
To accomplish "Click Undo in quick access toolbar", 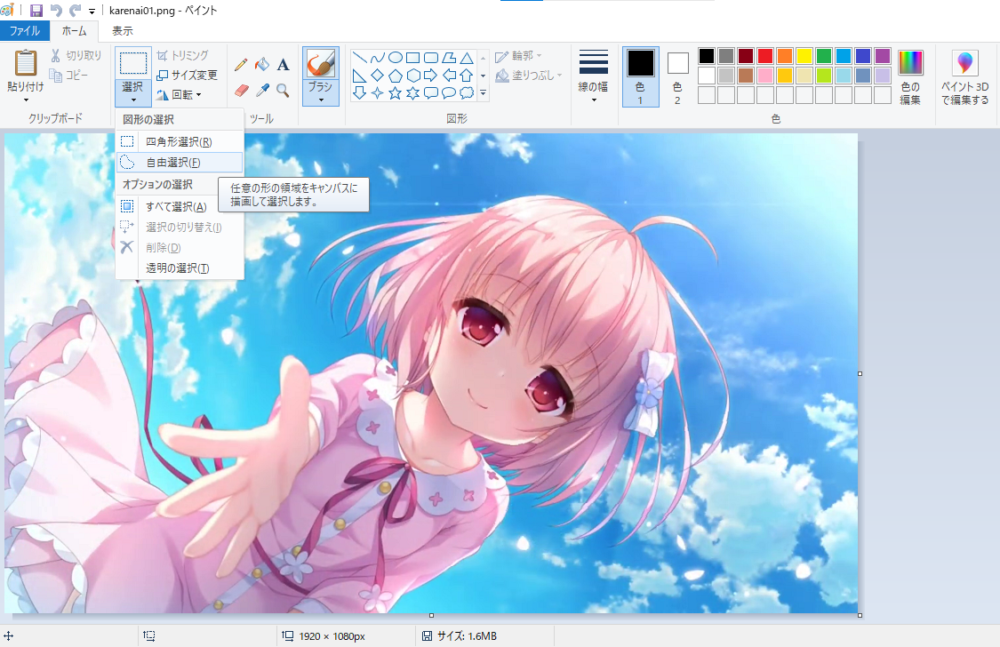I will (x=56, y=10).
